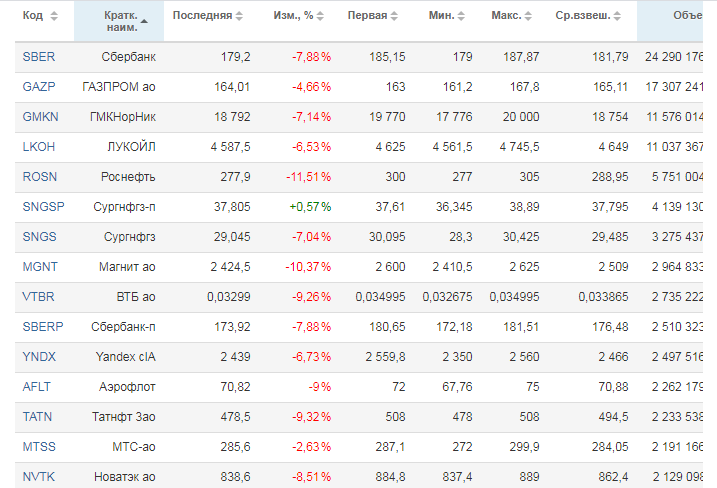The height and width of the screenshot is (488, 717).
Task: Click first price 884,8 for NVTK
Action: point(391,477)
